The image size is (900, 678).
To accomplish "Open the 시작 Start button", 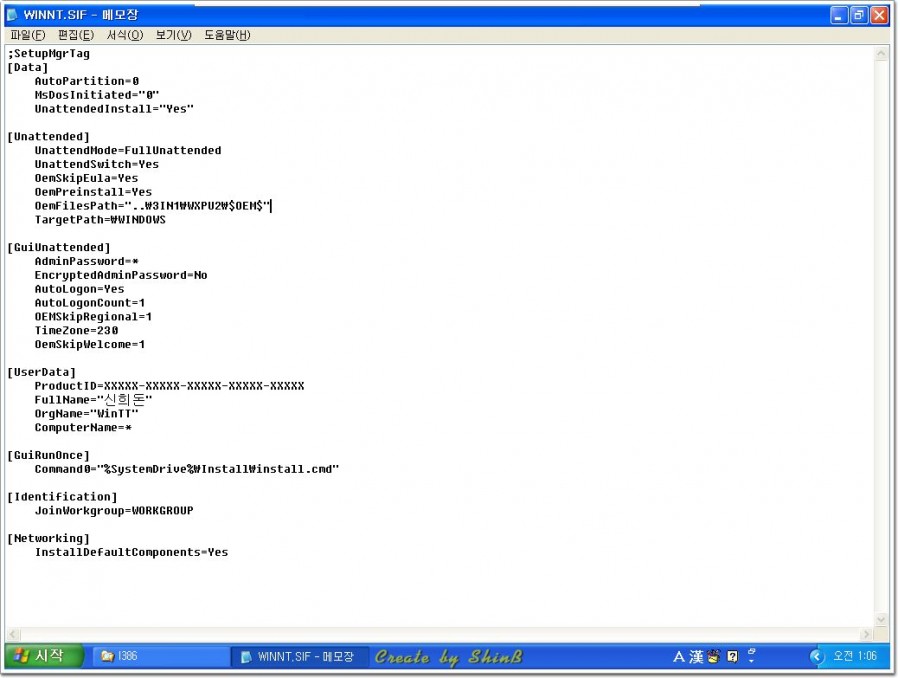I will [44, 656].
